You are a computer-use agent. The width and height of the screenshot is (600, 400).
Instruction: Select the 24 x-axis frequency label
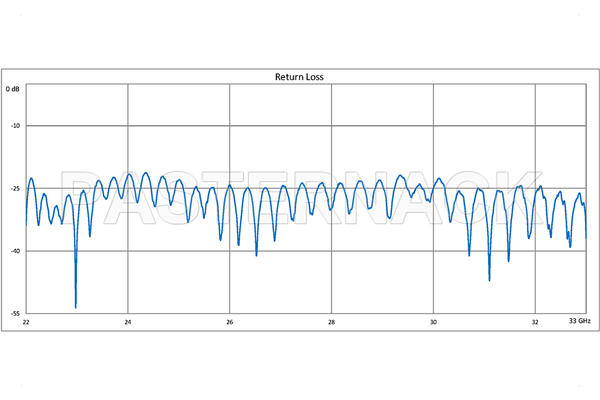coord(128,322)
